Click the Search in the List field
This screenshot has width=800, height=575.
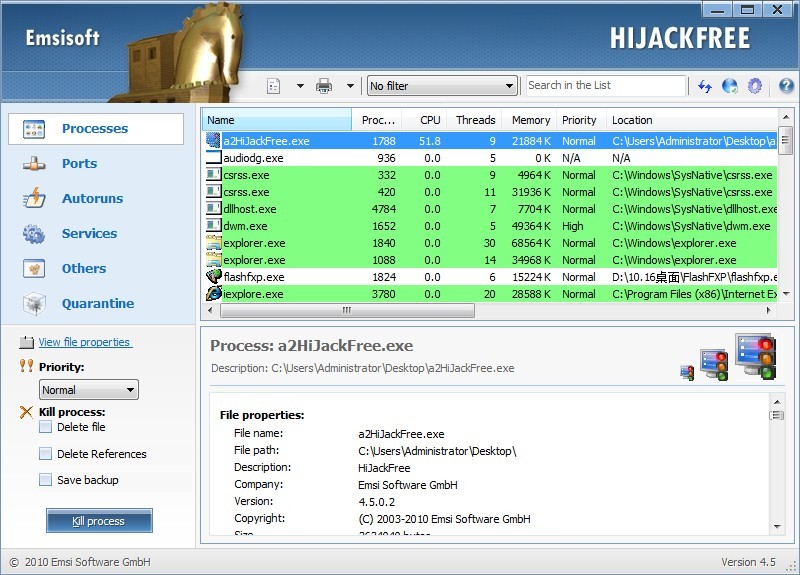(604, 86)
